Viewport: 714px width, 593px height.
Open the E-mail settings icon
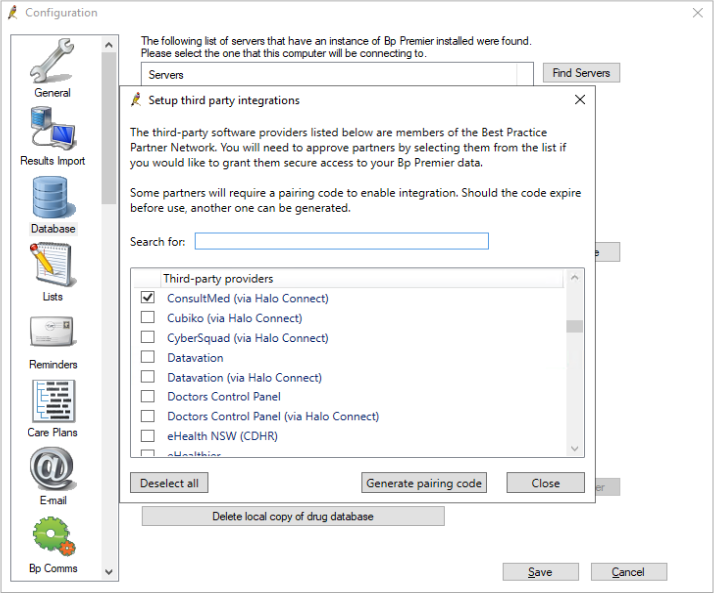pyautogui.click(x=52, y=470)
